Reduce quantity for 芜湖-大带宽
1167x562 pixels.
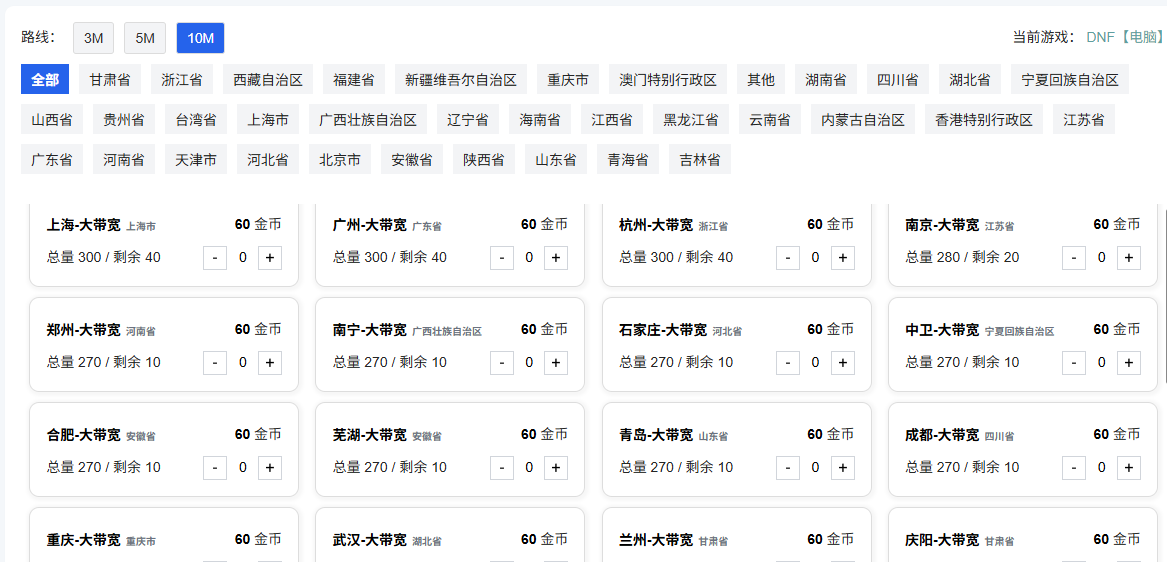point(502,468)
